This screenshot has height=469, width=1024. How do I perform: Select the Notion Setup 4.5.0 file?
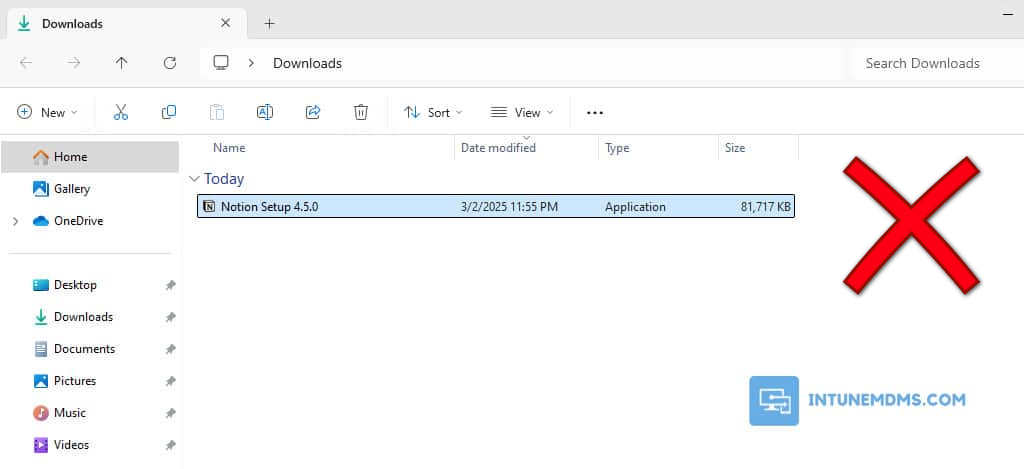[496, 206]
